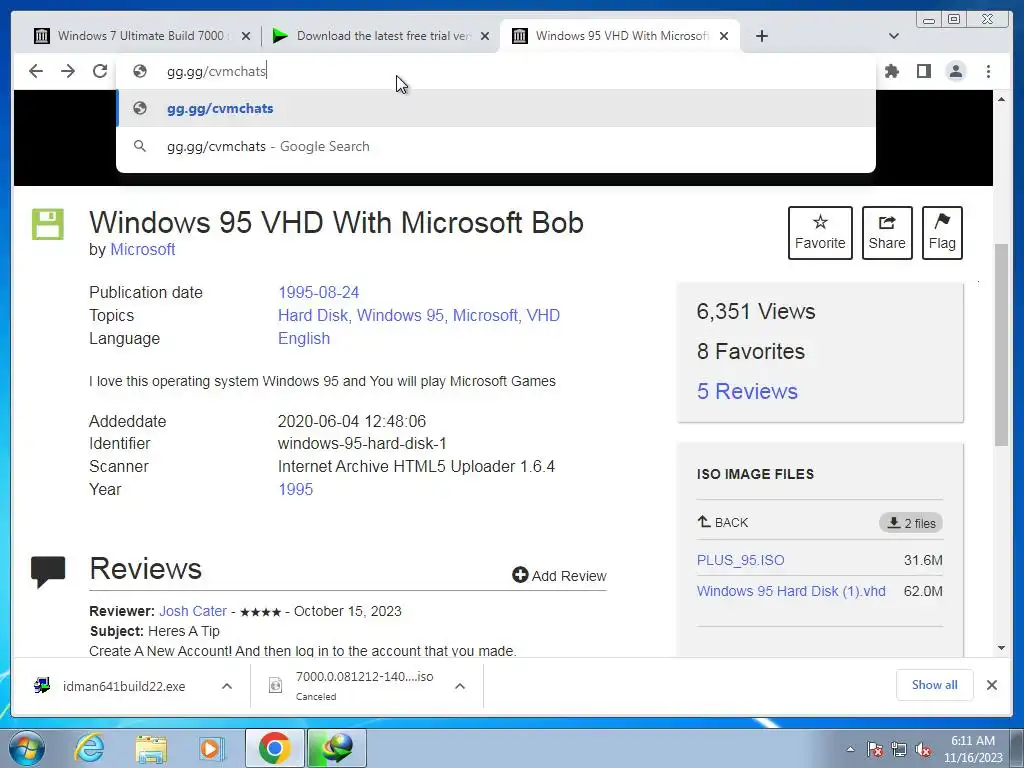Open the English language link
Viewport: 1024px width, 768px height.
coord(304,338)
